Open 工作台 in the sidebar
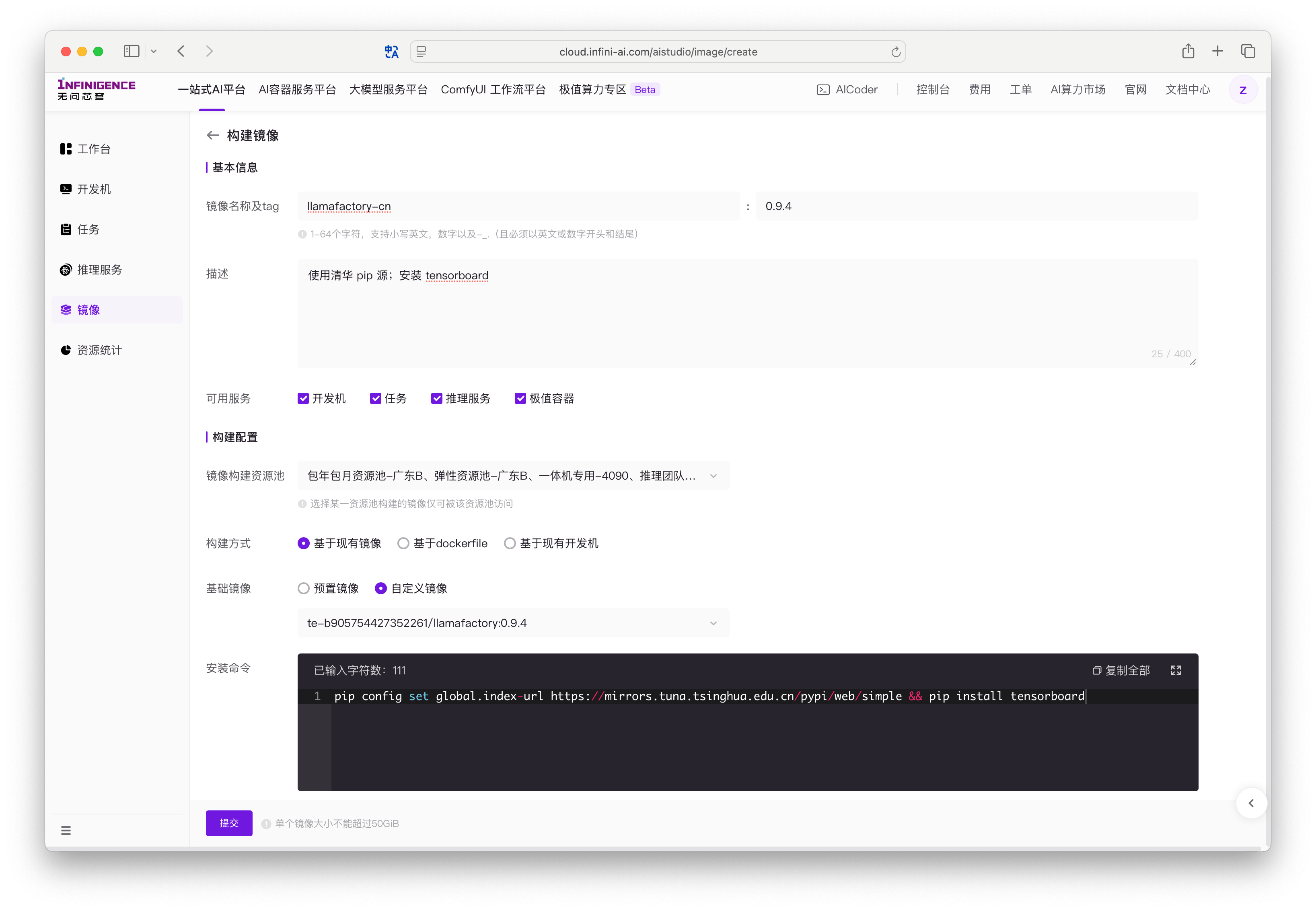This screenshot has width=1316, height=911. tap(117, 149)
